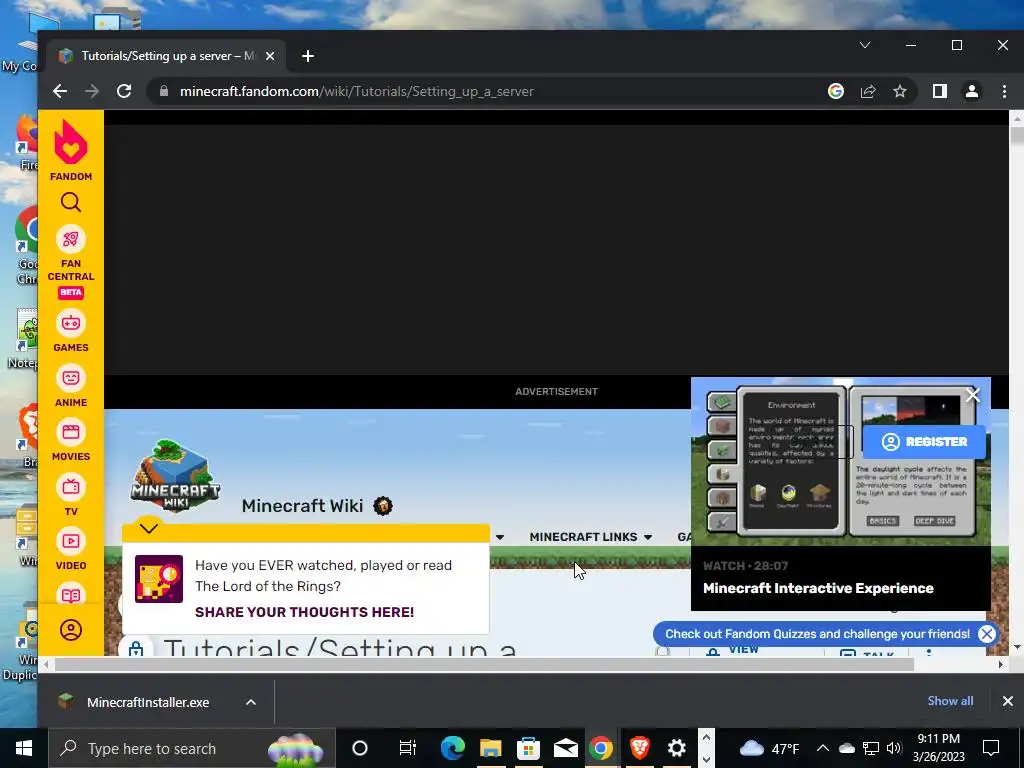The height and width of the screenshot is (768, 1024).
Task: Open volume control in system tray
Action: pos(895,748)
